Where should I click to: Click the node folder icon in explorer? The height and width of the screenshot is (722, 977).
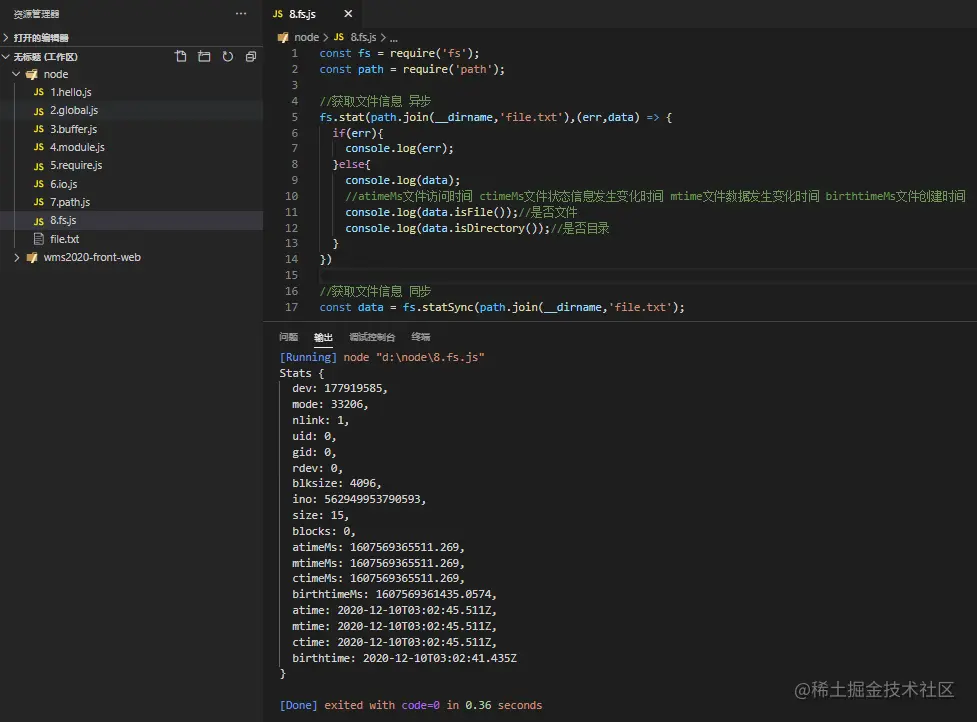click(x=32, y=74)
